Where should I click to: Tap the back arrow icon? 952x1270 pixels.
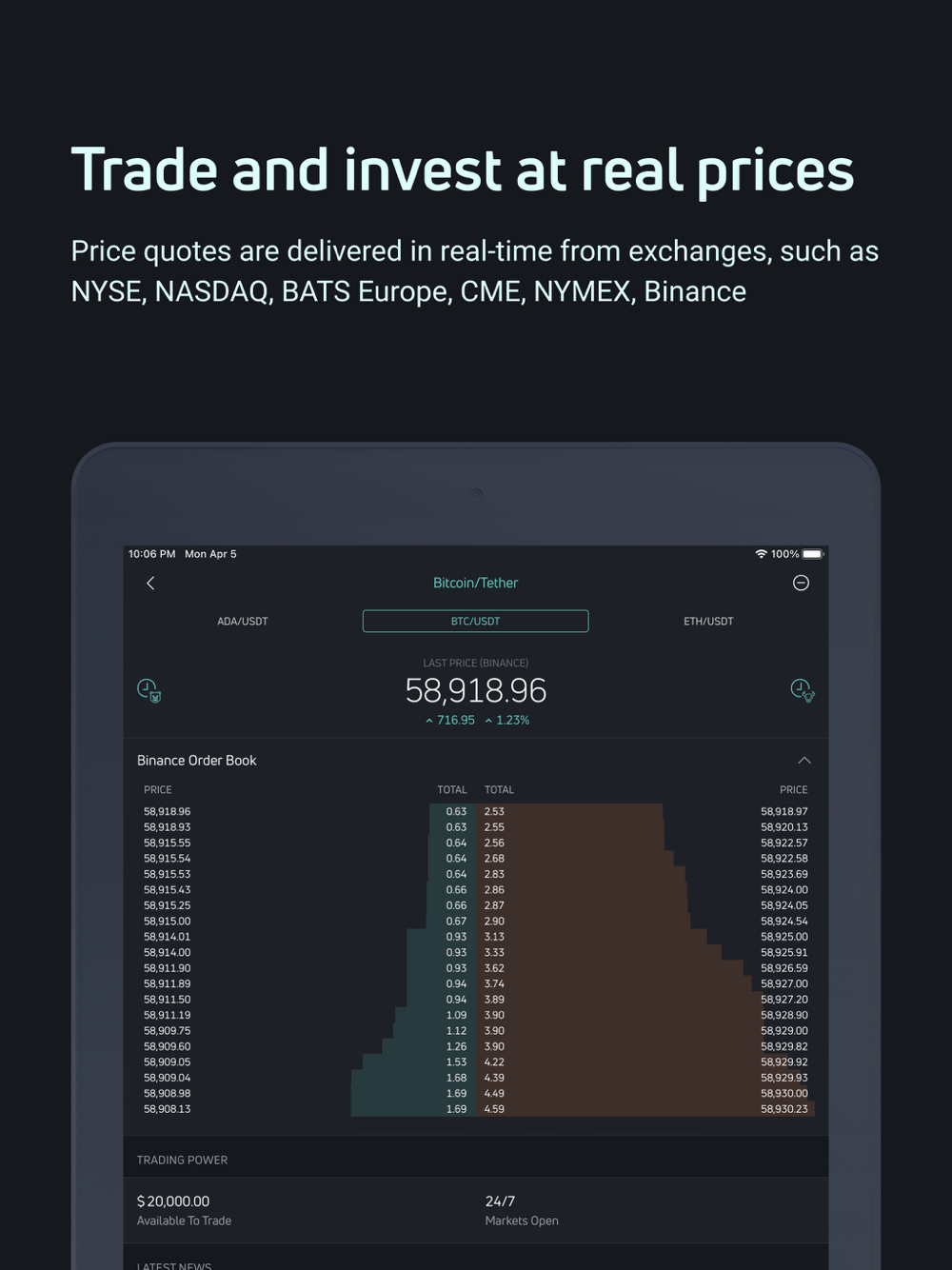(150, 583)
